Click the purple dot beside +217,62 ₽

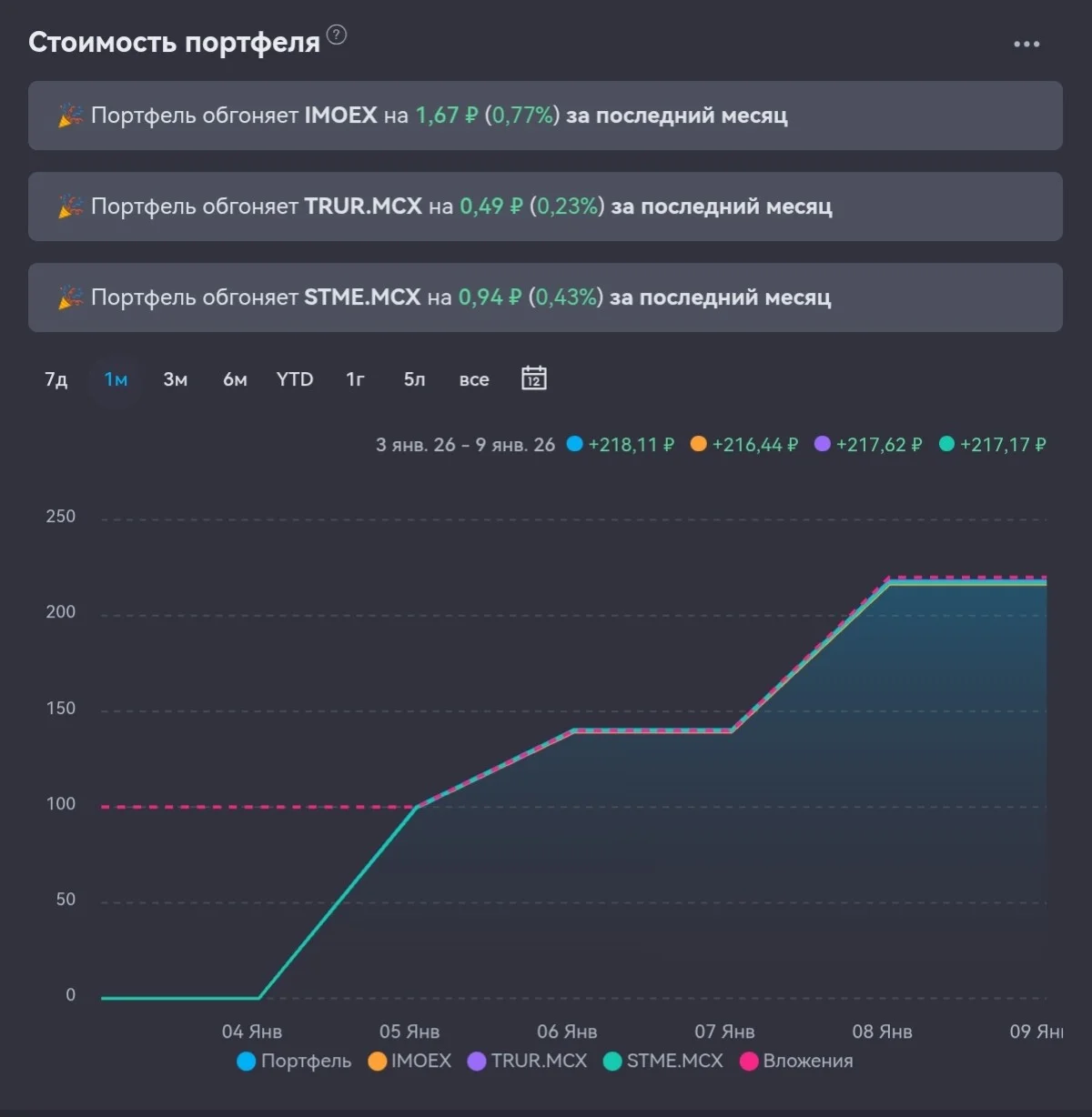coord(822,444)
